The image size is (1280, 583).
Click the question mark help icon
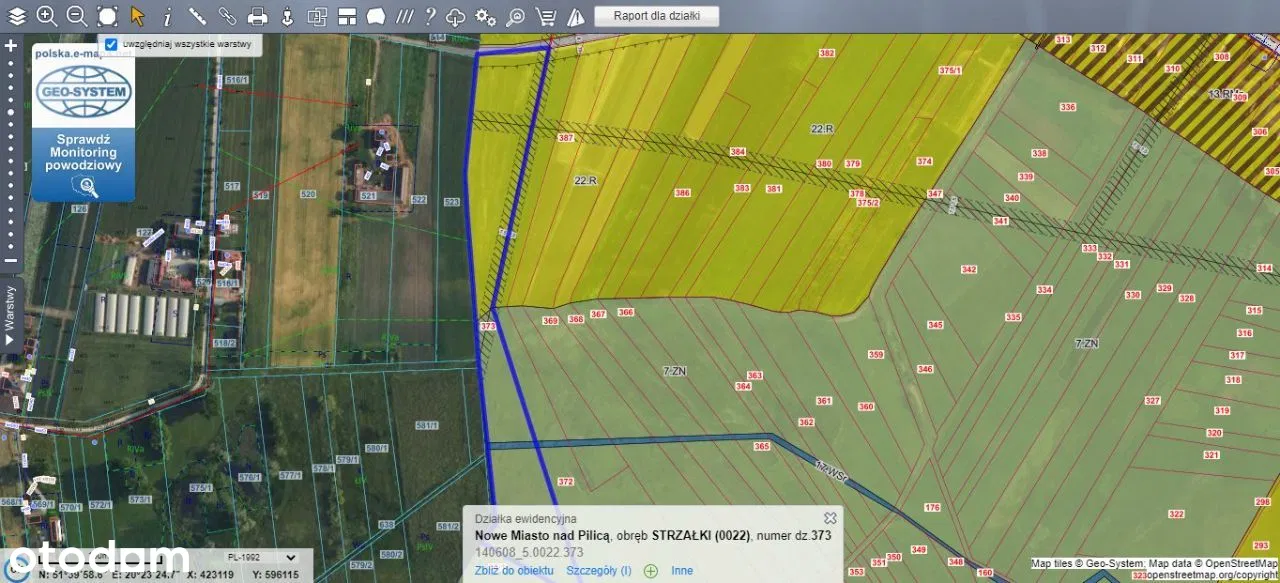[430, 16]
